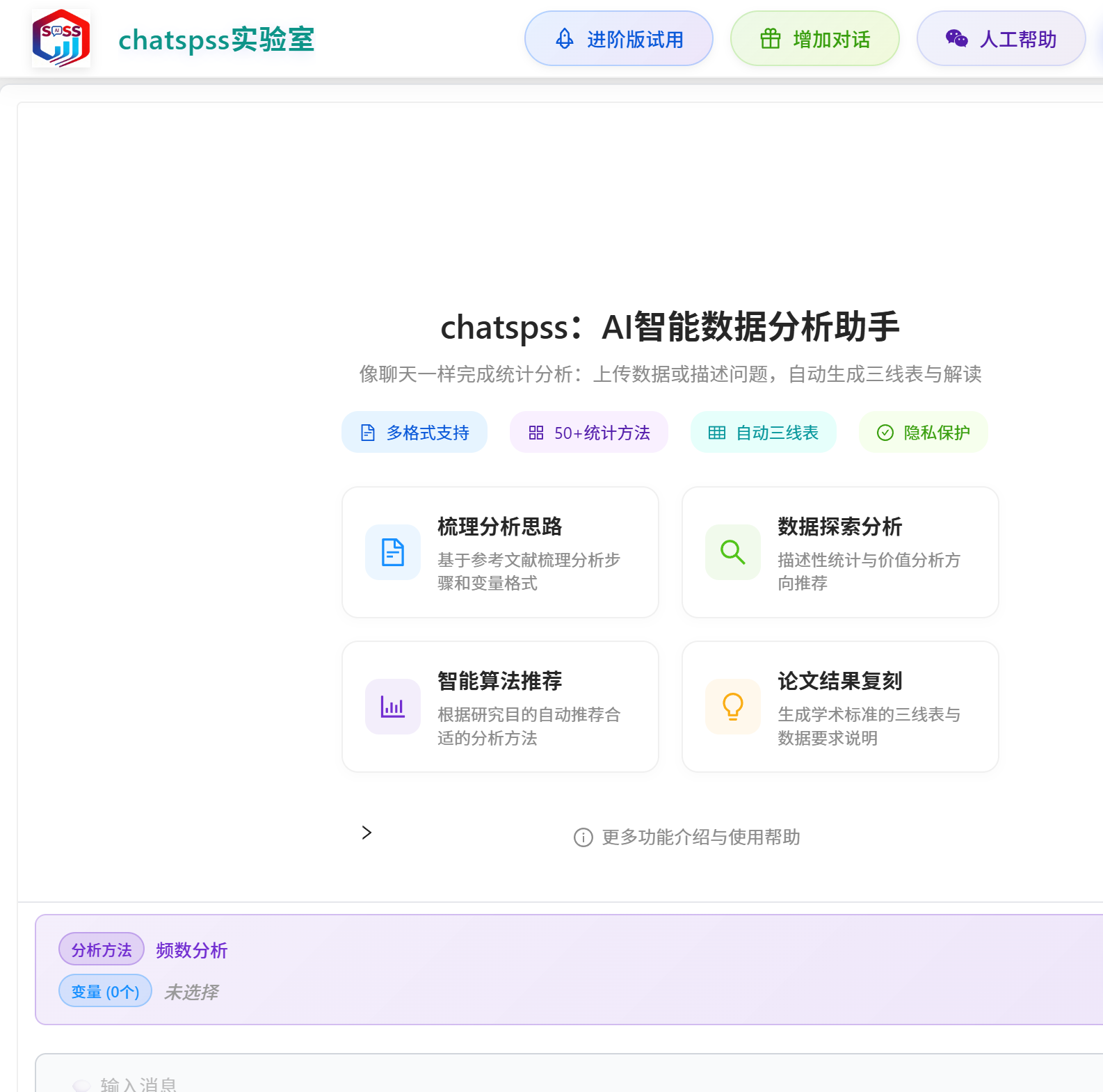1103x1092 pixels.
Task: Click description 描述性统计与价值分析方向推荐
Action: coord(869,572)
